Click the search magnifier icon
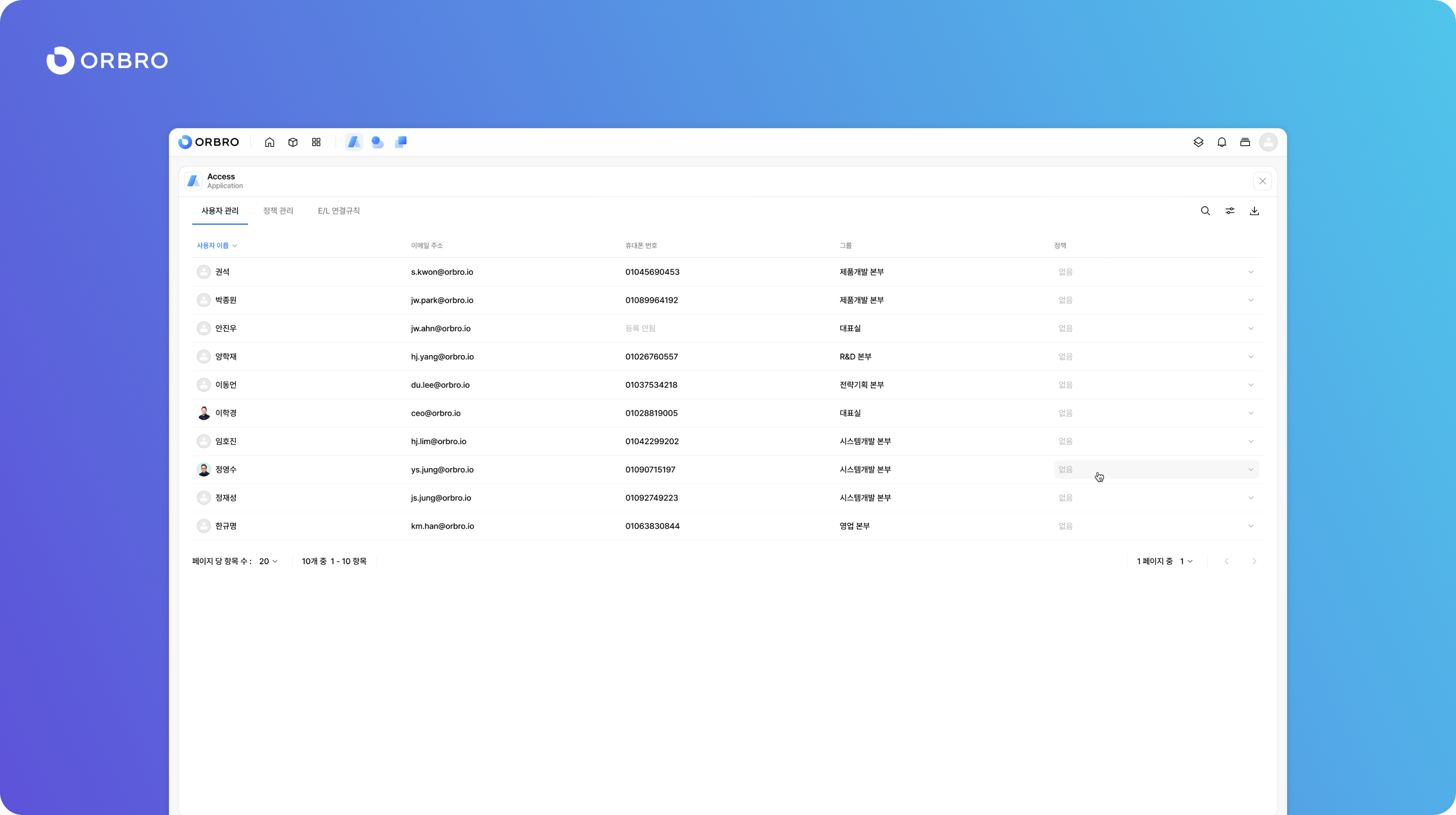This screenshot has height=815, width=1456. pos(1206,211)
